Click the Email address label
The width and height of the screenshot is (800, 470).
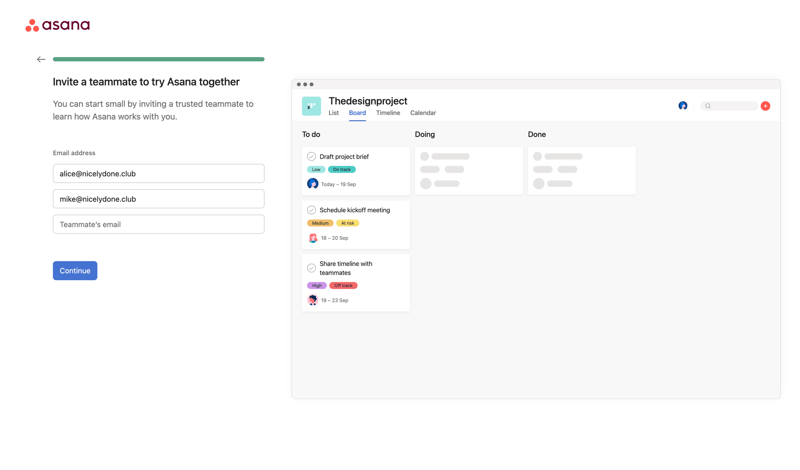pyautogui.click(x=74, y=153)
